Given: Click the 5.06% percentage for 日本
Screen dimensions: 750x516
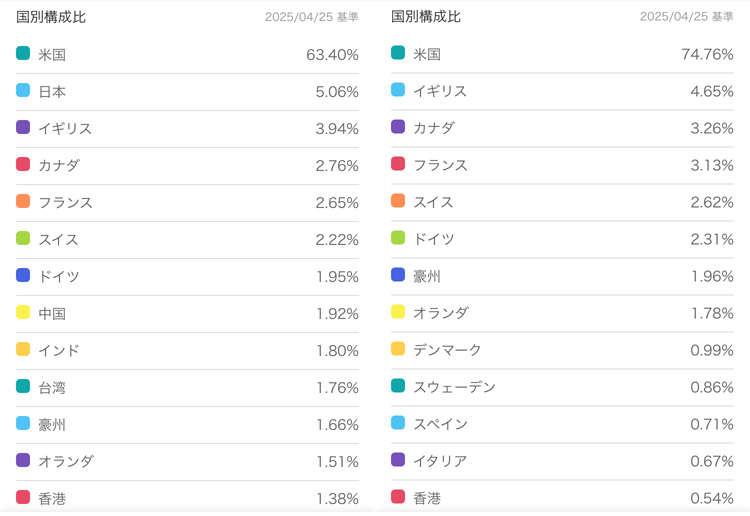Looking at the screenshot, I should click(x=336, y=91).
